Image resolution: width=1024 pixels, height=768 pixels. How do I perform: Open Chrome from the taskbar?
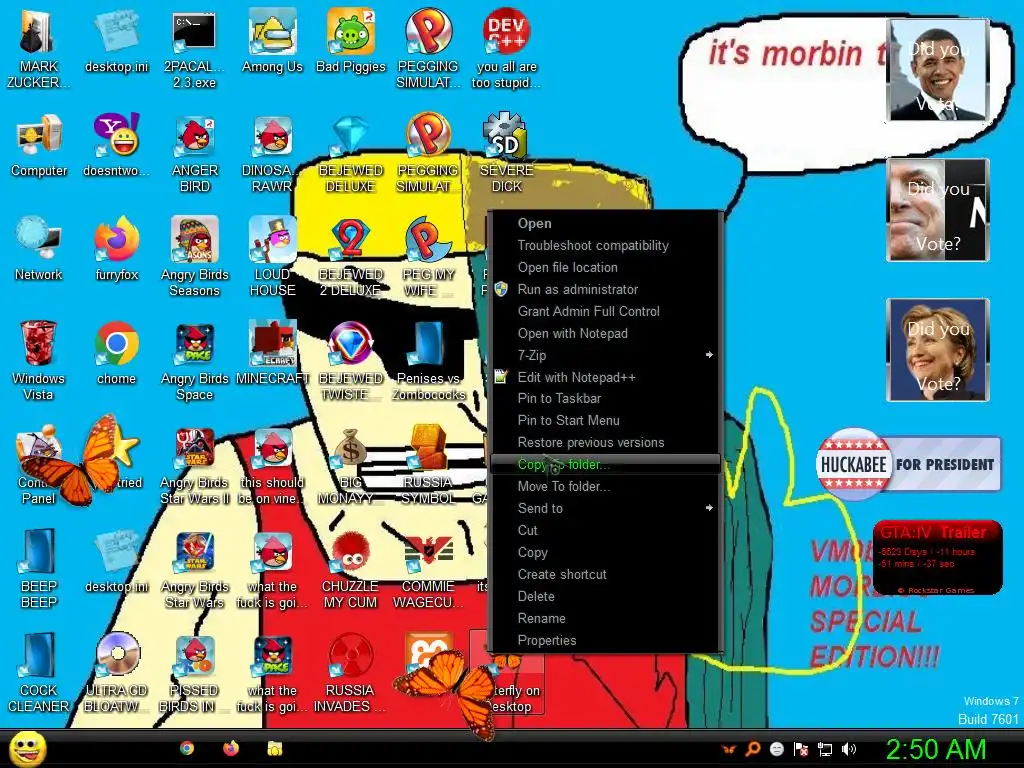(x=187, y=748)
